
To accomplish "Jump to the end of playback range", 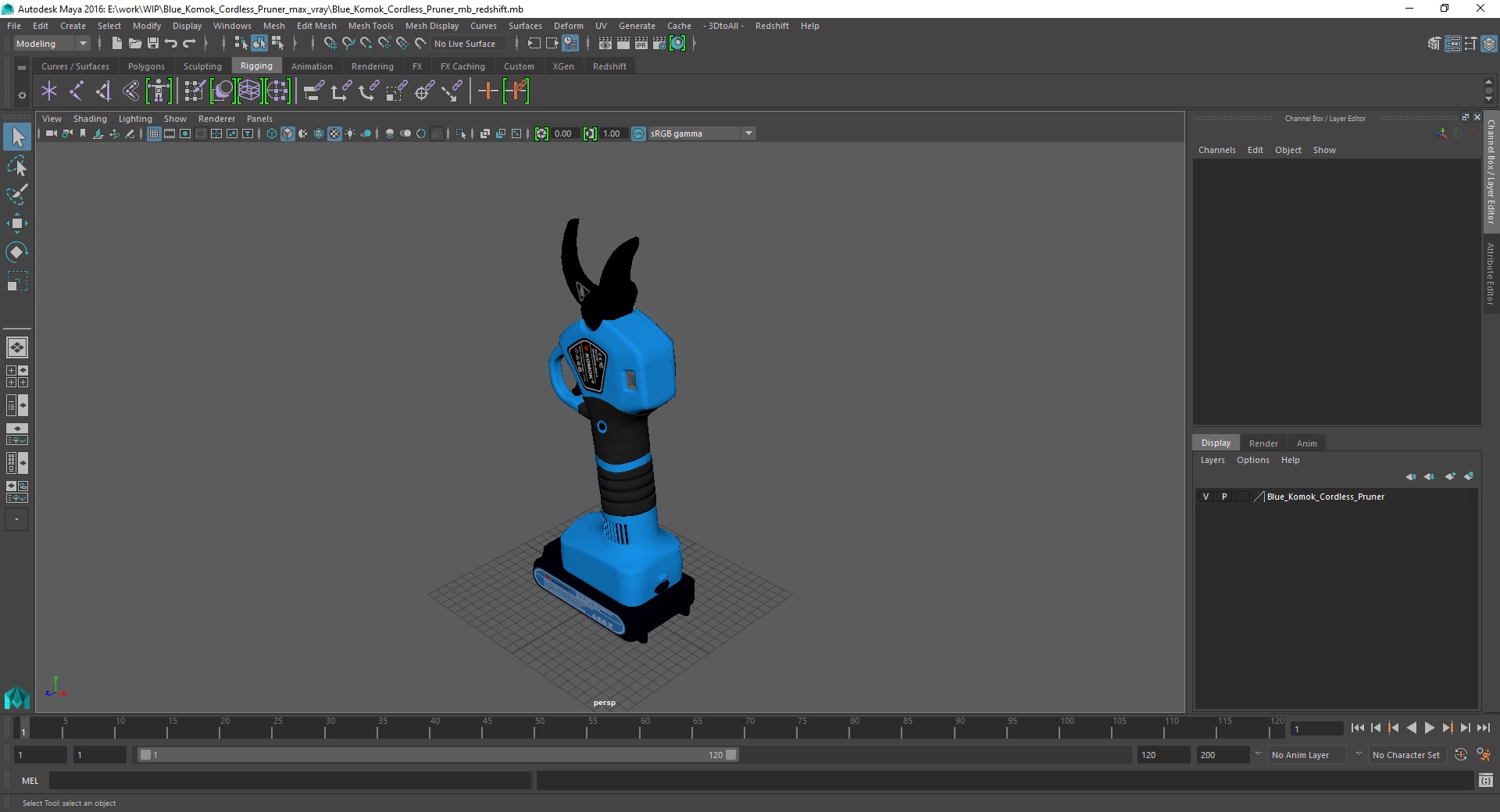I will (x=1483, y=728).
